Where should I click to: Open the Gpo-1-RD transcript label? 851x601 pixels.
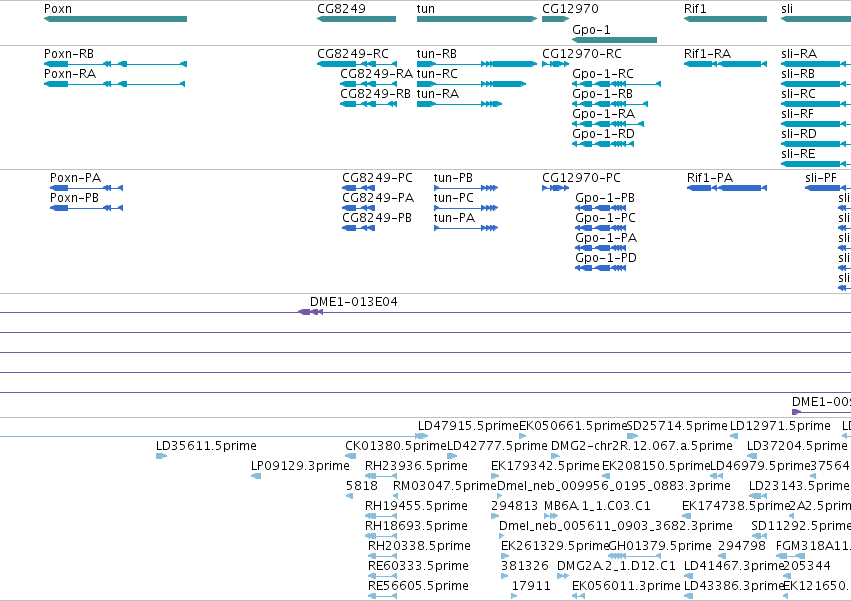pyautogui.click(x=604, y=134)
